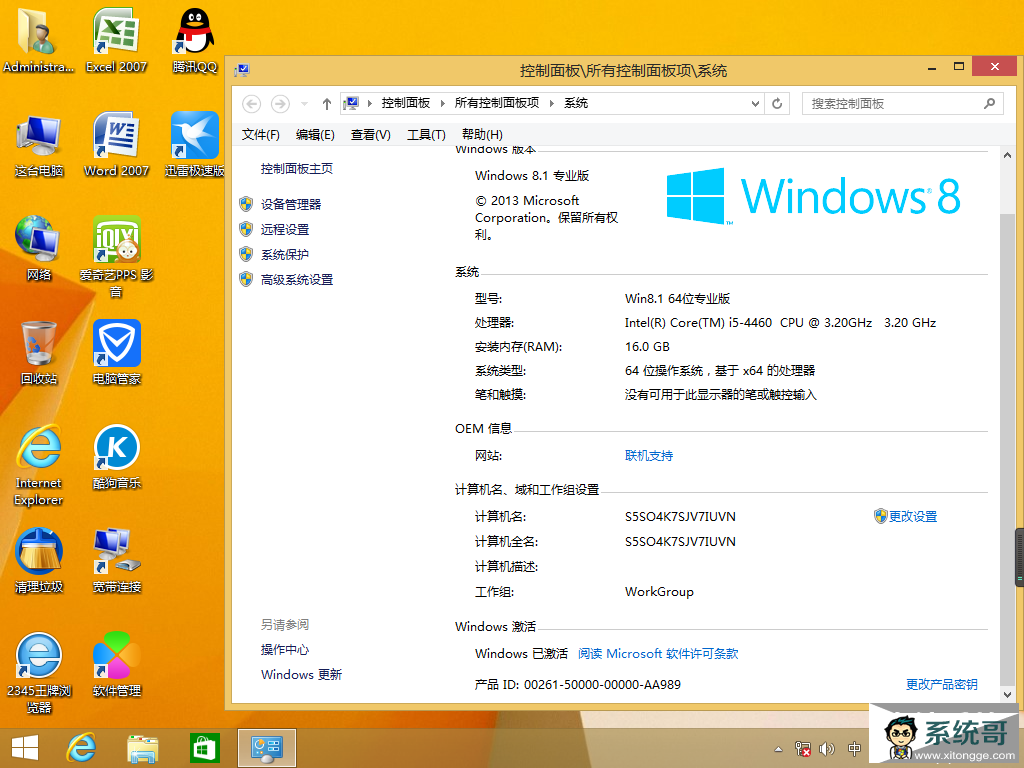The height and width of the screenshot is (768, 1024).
Task: Open 迅雷极速版 desktop shortcut
Action: point(195,145)
